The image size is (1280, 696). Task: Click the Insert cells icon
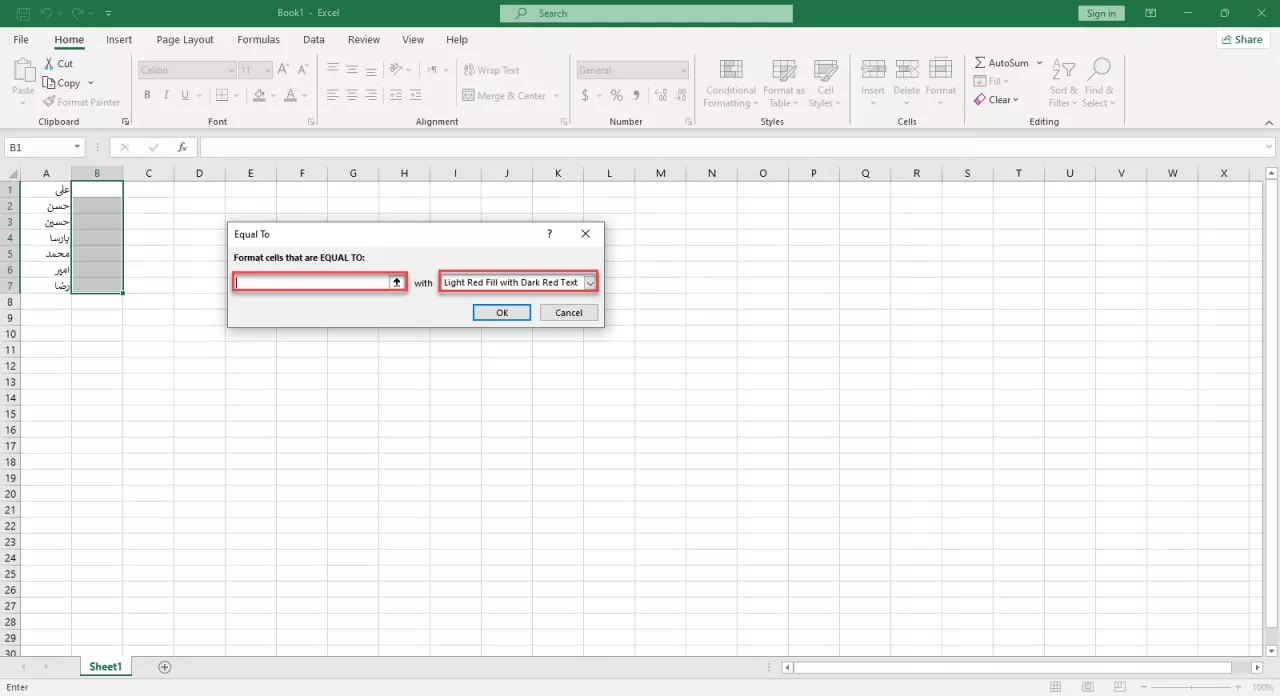click(873, 69)
